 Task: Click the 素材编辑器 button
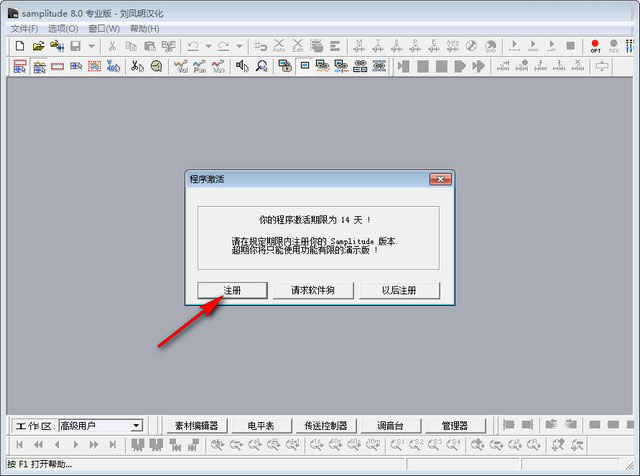196,426
